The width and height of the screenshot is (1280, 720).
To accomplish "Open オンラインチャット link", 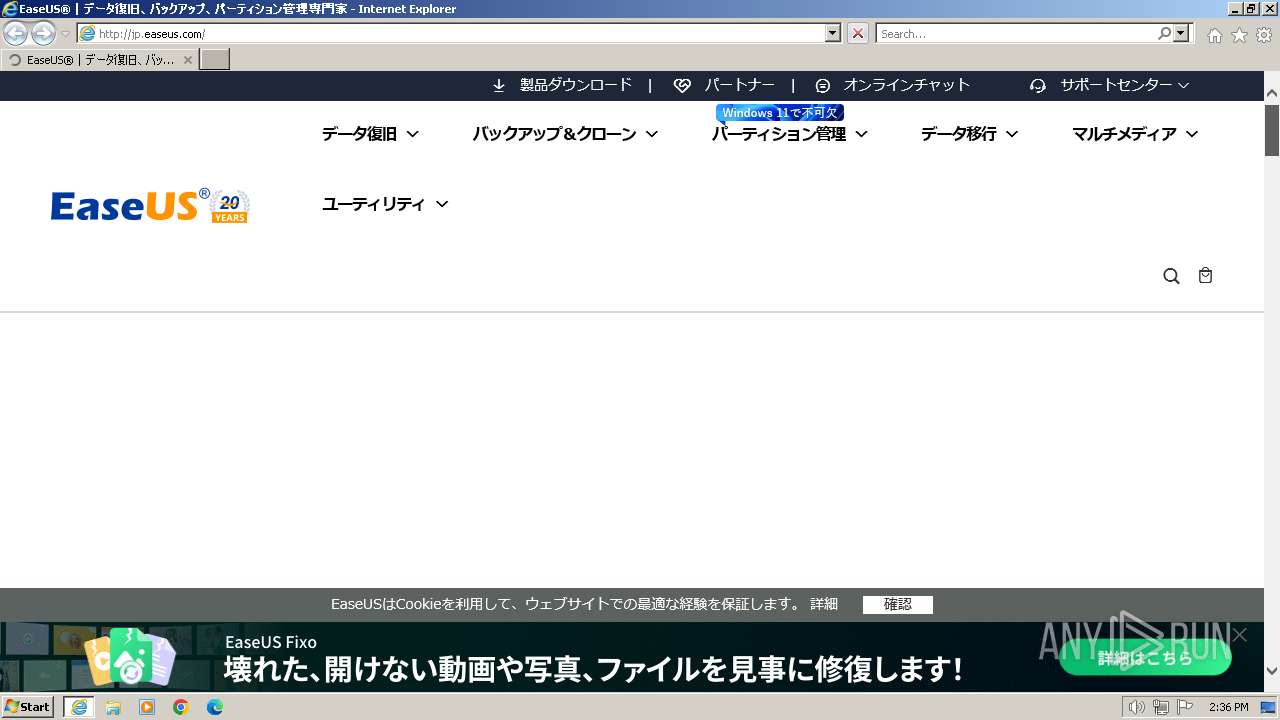I will click(x=906, y=85).
